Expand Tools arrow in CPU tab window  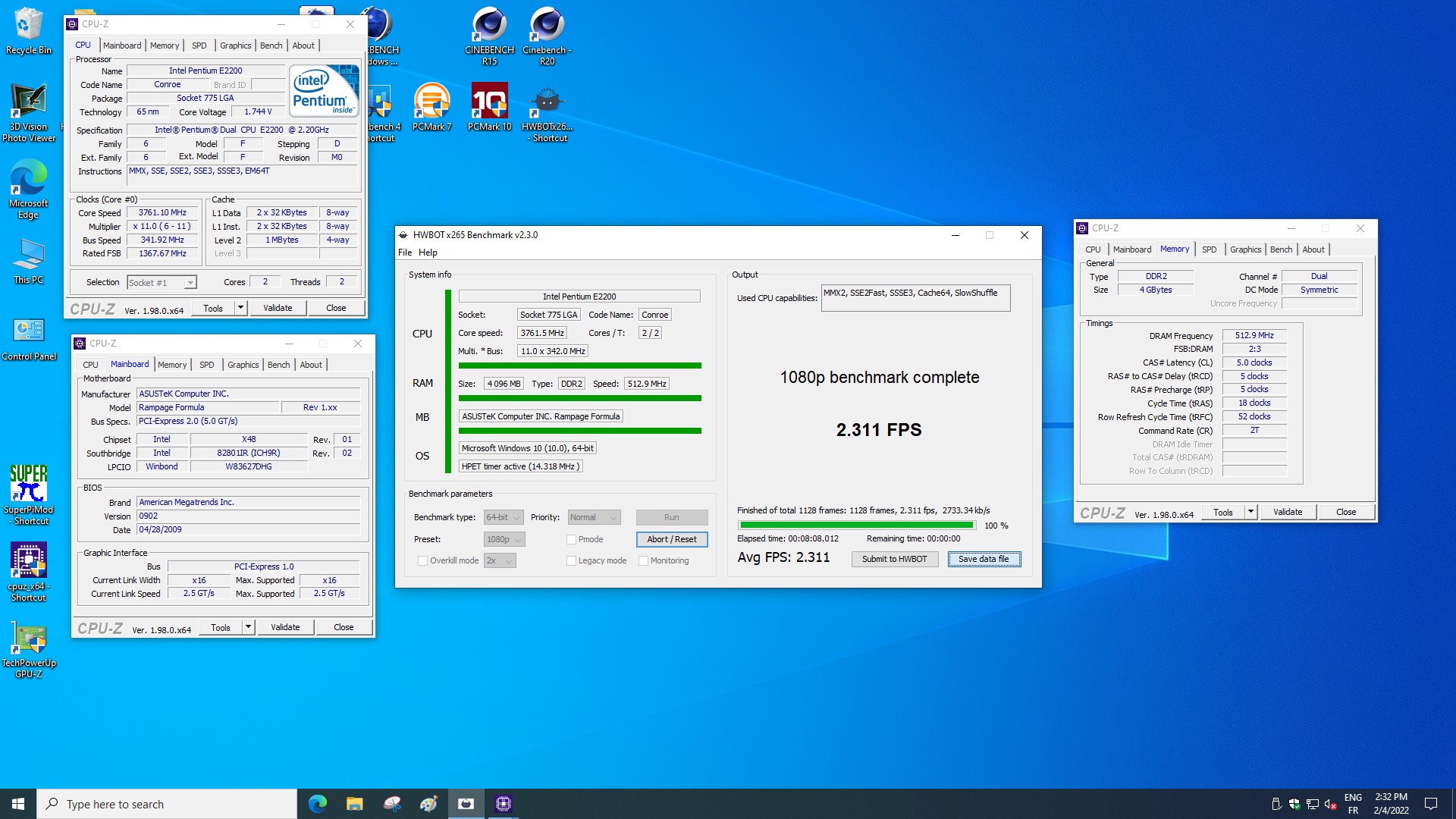point(240,308)
